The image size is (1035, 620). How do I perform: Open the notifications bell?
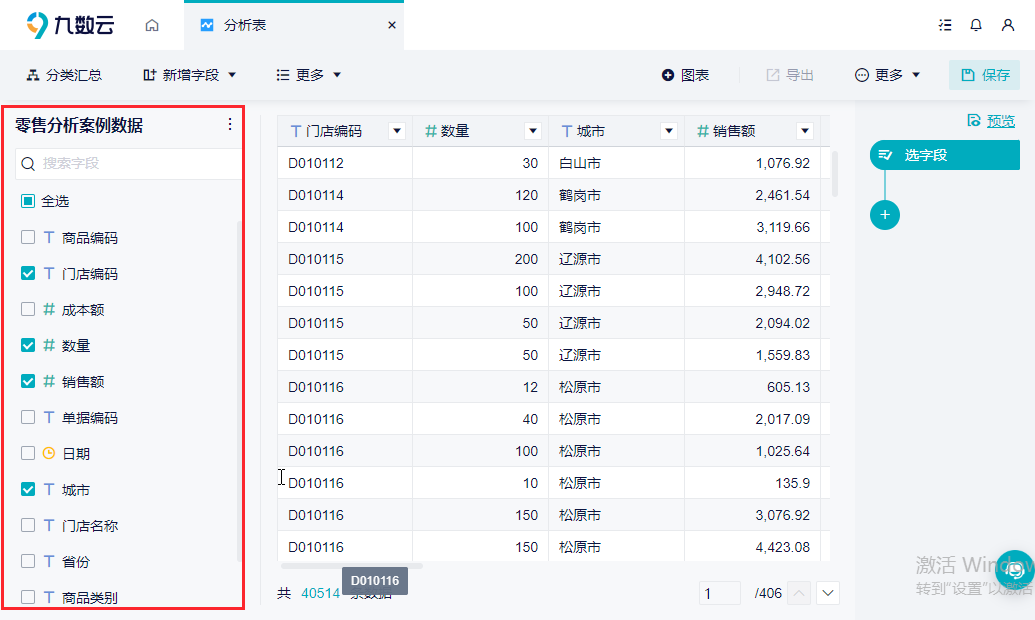click(976, 25)
